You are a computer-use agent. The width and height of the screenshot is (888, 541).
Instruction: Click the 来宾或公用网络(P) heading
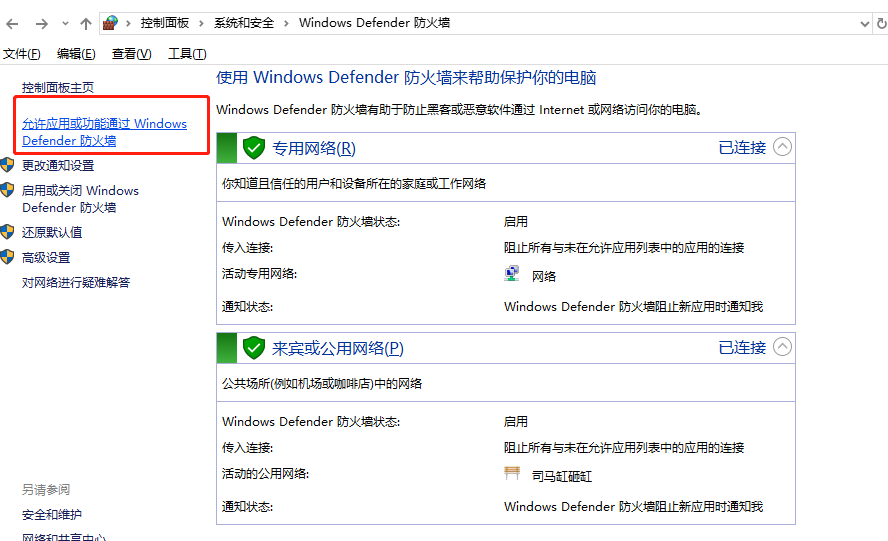pyautogui.click(x=338, y=348)
